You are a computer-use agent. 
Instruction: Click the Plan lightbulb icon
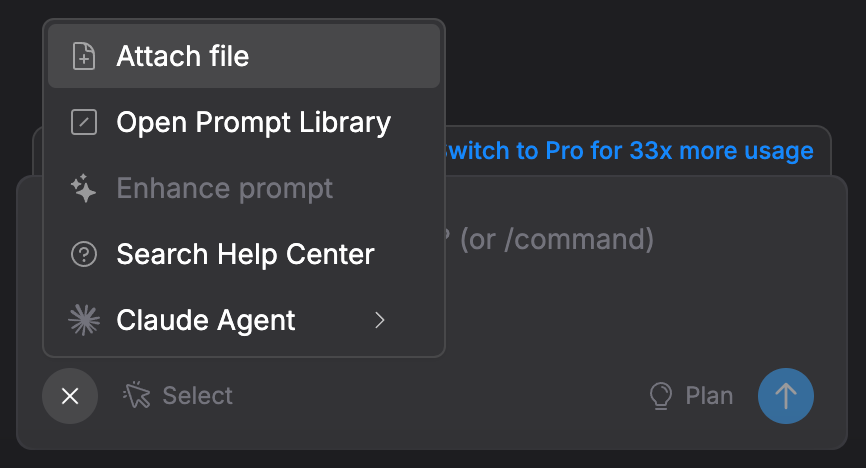click(x=660, y=396)
